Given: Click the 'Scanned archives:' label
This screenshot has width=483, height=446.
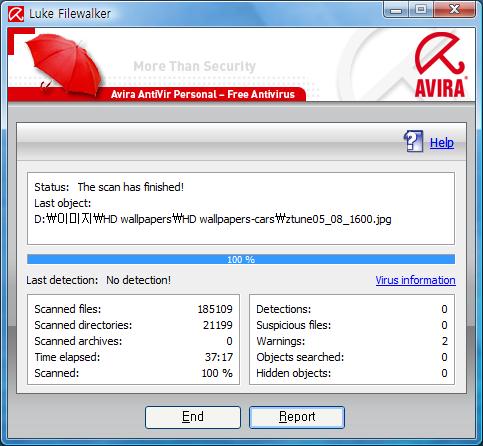Looking at the screenshot, I should tap(78, 341).
